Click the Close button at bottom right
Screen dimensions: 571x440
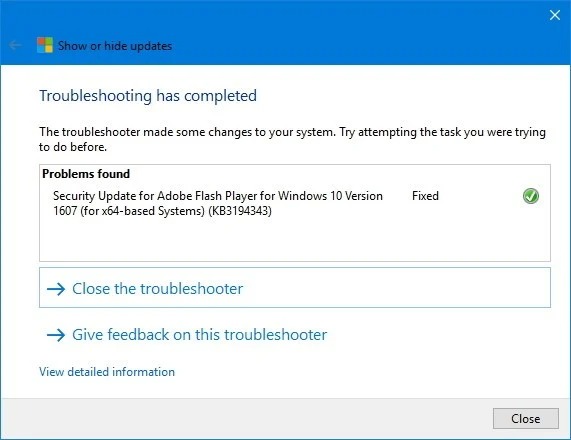(x=525, y=419)
